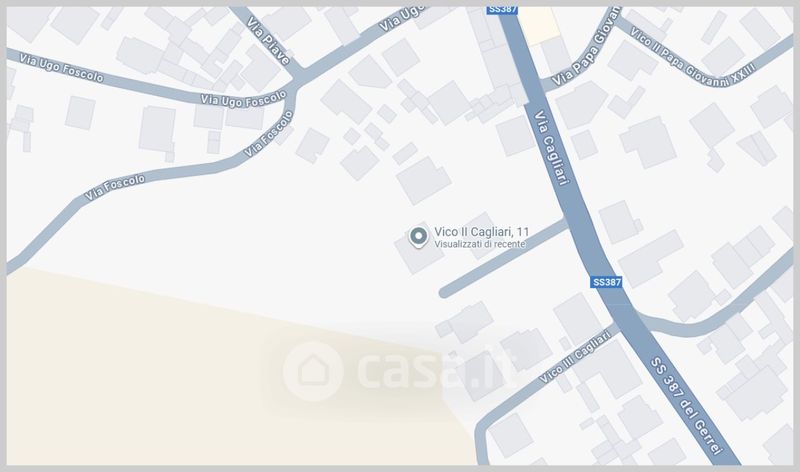Click the SS387 shield at top edge
Image resolution: width=800 pixels, height=472 pixels.
tap(503, 10)
